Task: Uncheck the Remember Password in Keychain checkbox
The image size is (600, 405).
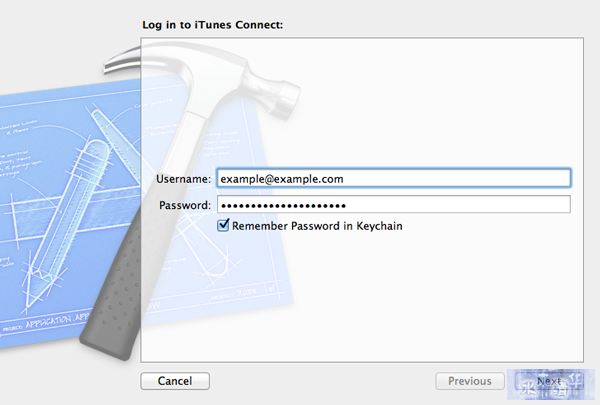Action: [x=223, y=225]
